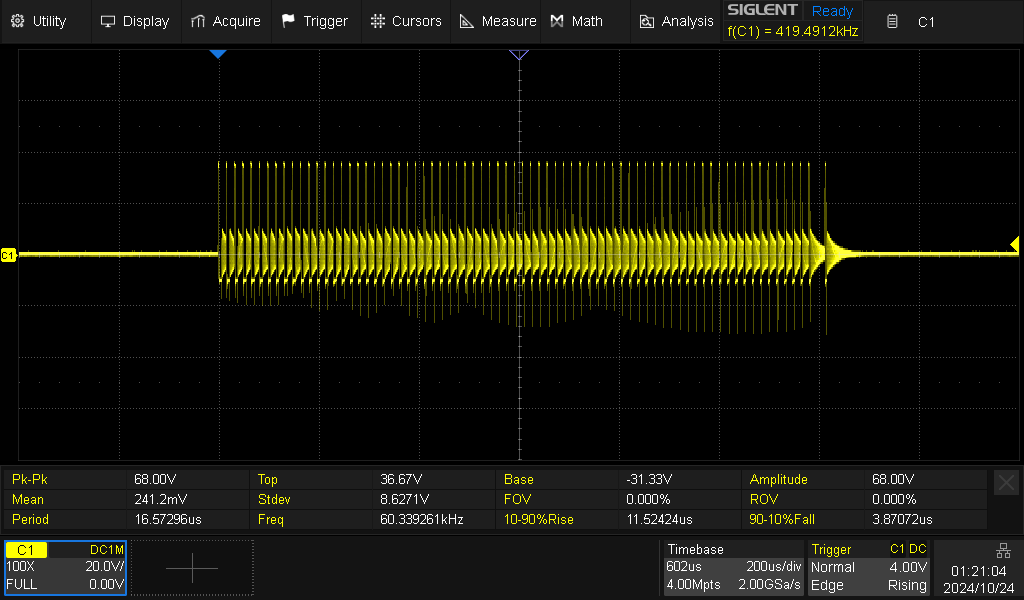Click the f(C1) frequency counter readout

point(792,31)
